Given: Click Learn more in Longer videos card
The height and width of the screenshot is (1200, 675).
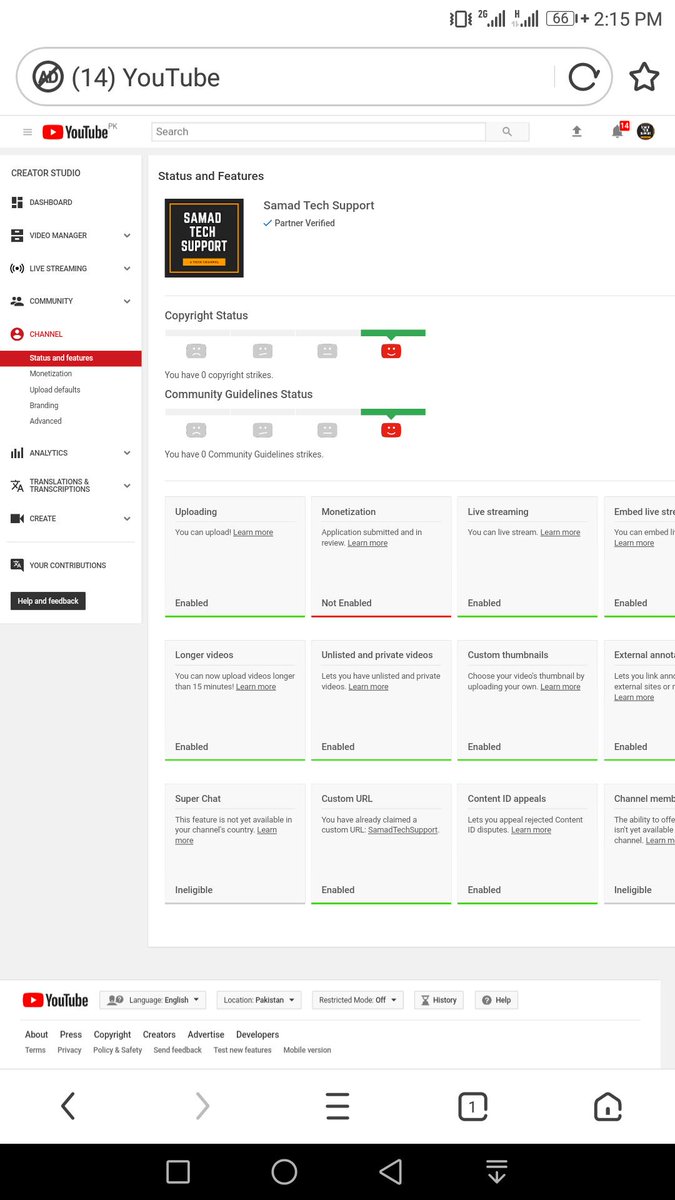Looking at the screenshot, I should coord(256,687).
